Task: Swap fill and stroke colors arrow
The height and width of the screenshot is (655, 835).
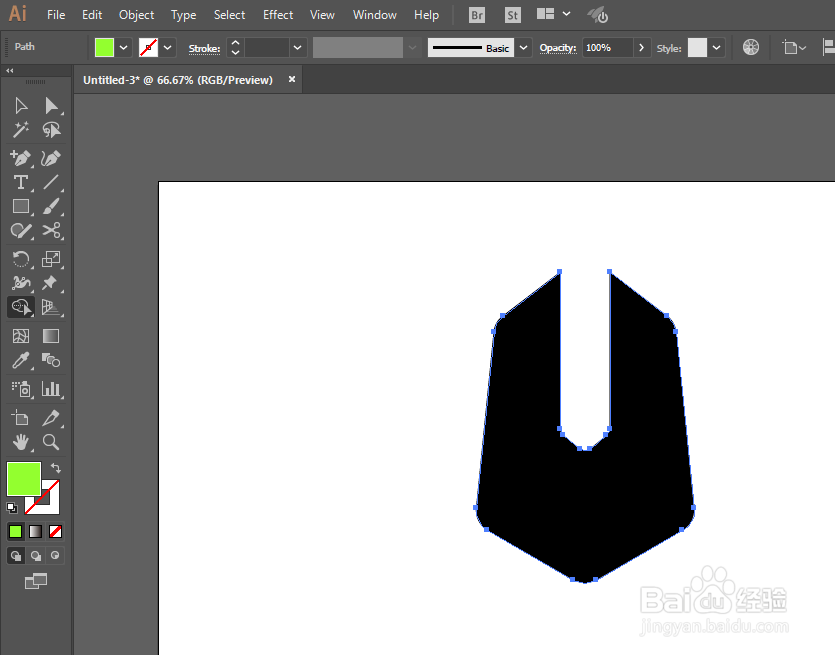Action: (x=56, y=468)
